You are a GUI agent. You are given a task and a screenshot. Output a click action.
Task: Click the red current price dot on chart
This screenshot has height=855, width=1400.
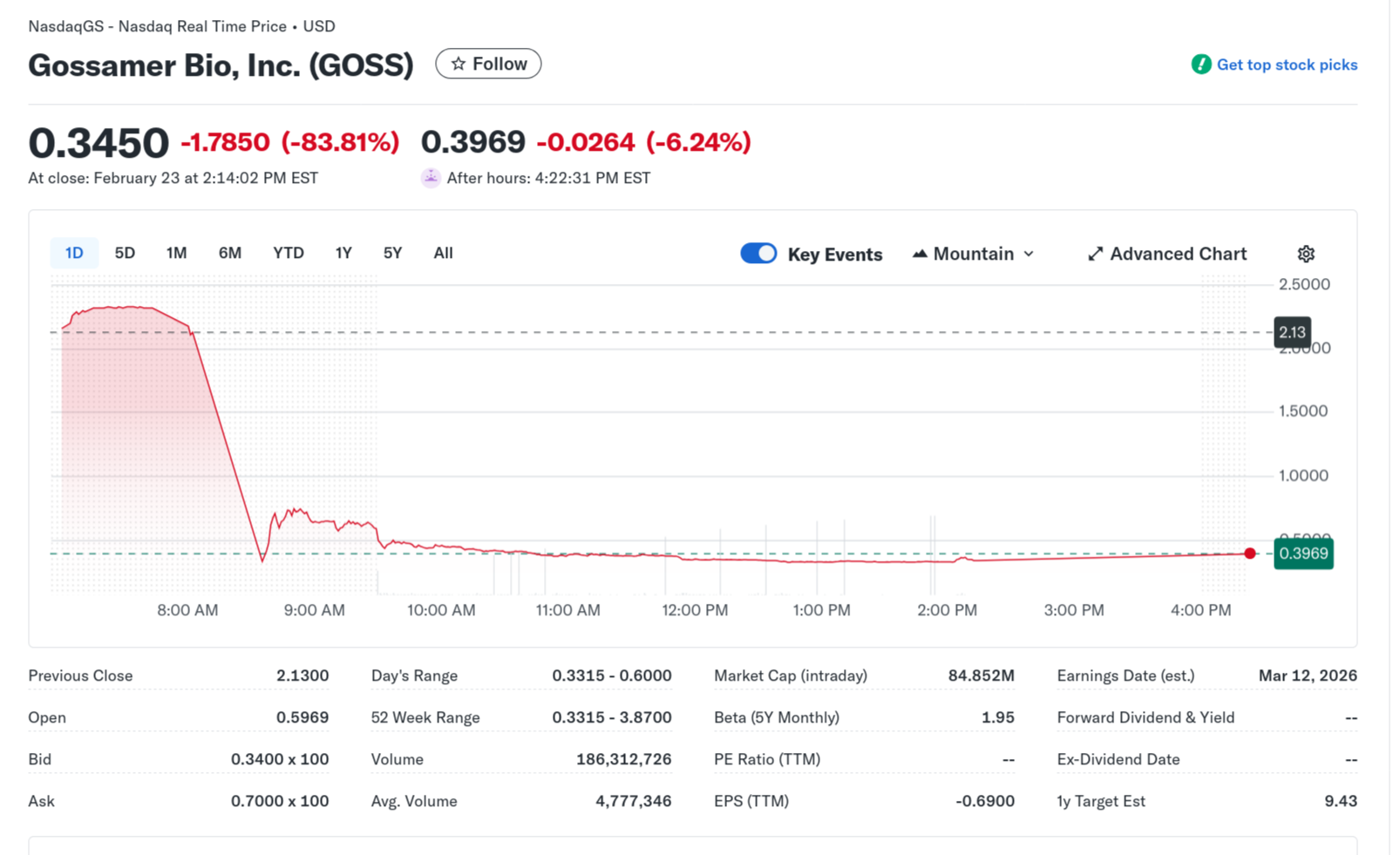(x=1250, y=553)
